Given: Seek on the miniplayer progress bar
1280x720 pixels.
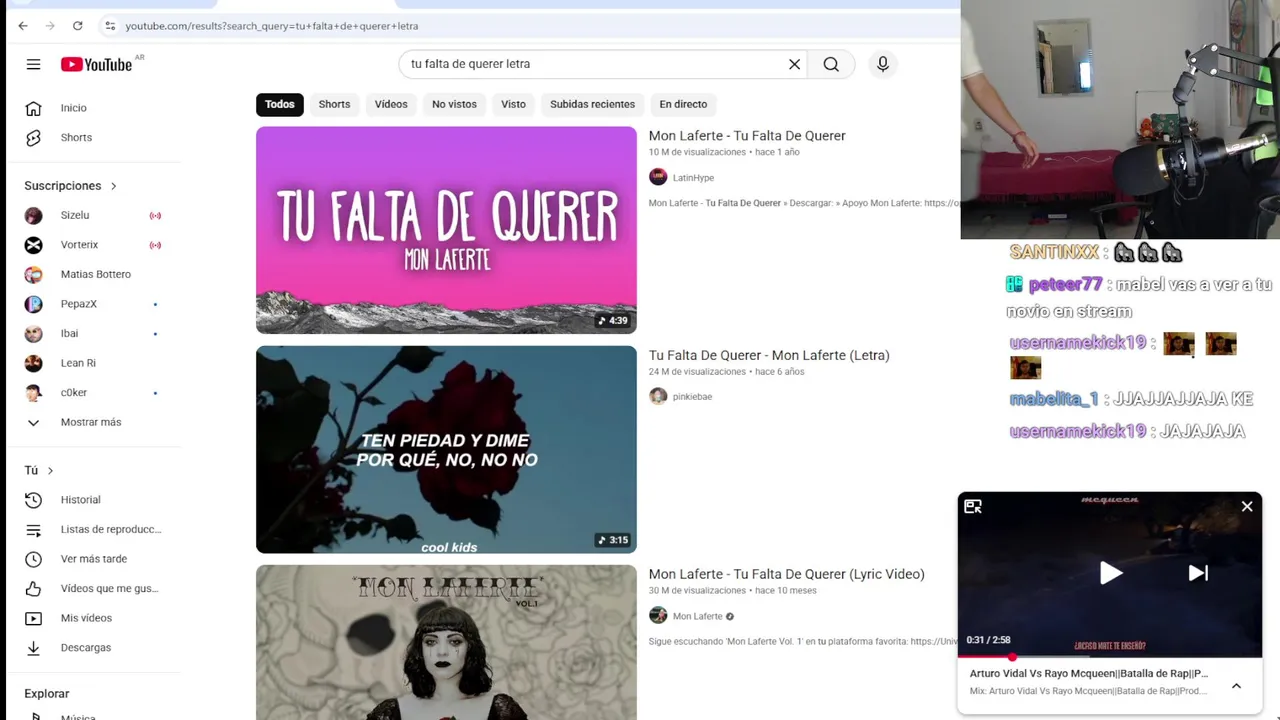Looking at the screenshot, I should 1110,657.
